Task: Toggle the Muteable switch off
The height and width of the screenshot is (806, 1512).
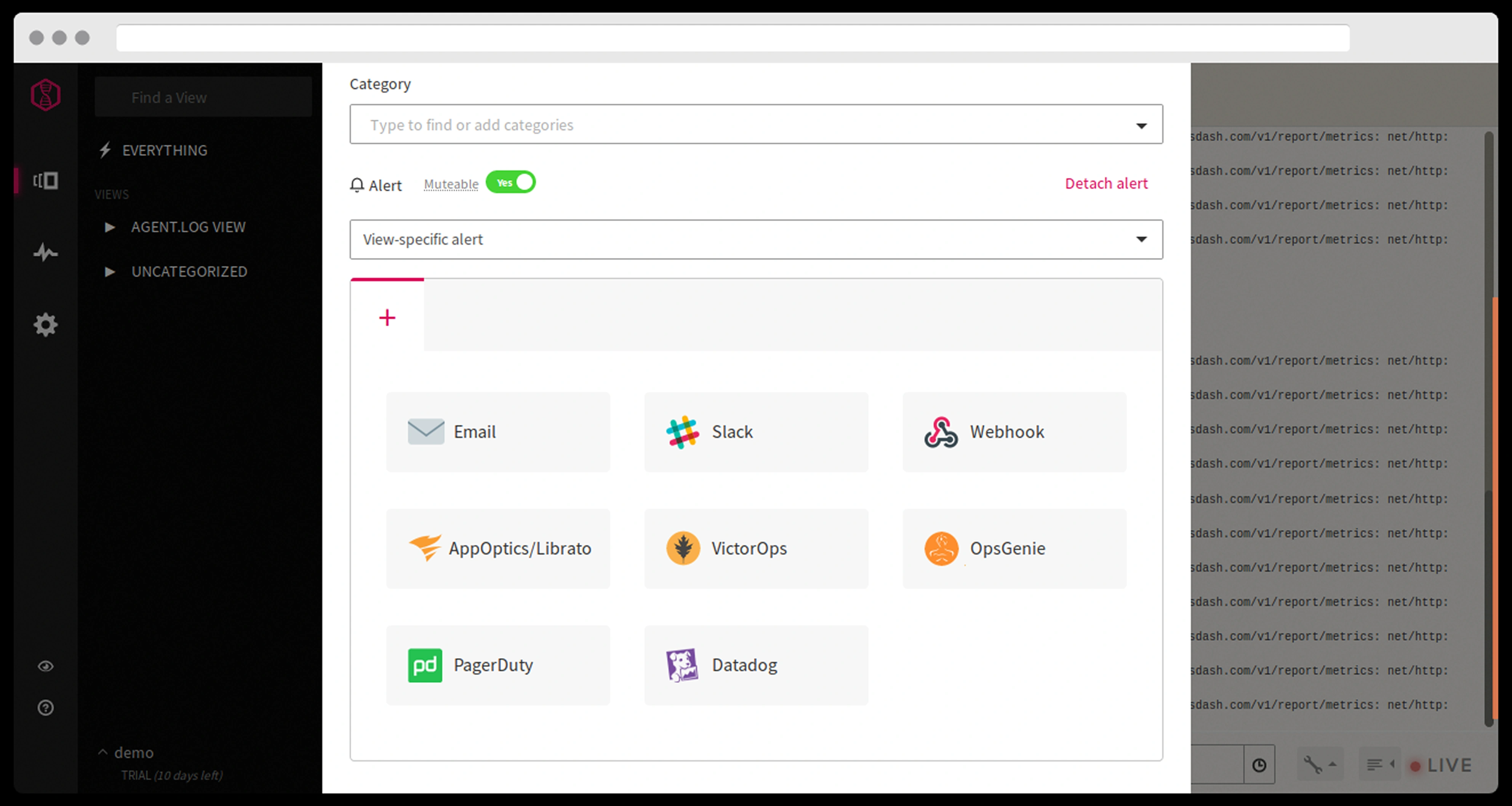Action: click(510, 183)
